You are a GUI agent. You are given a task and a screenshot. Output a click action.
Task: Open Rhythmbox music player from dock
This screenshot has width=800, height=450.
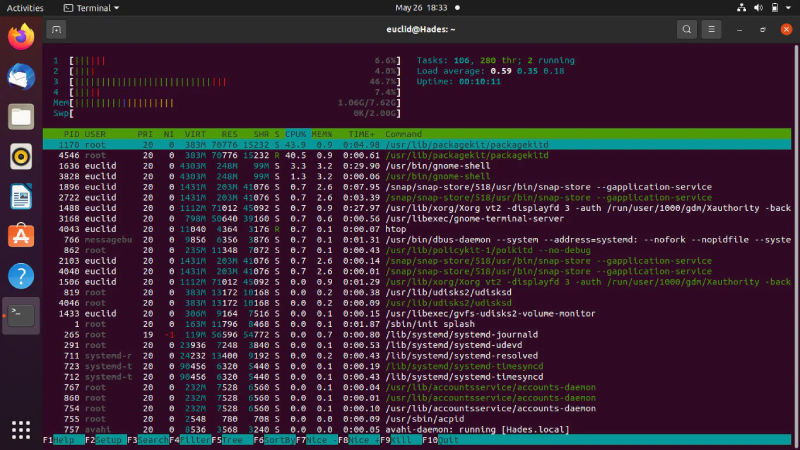point(21,157)
